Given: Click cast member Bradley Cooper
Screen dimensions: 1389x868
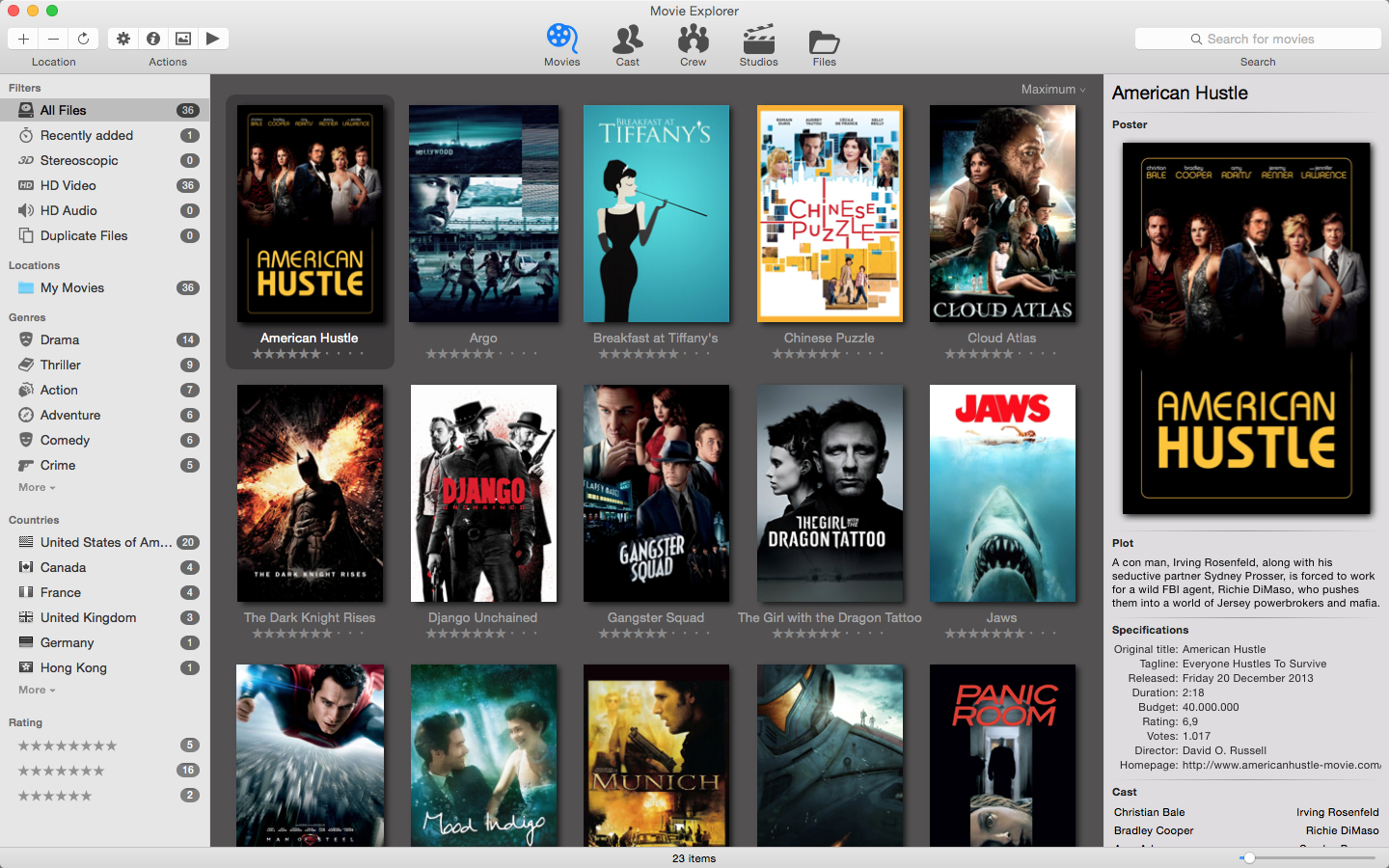Looking at the screenshot, I should click(1154, 830).
